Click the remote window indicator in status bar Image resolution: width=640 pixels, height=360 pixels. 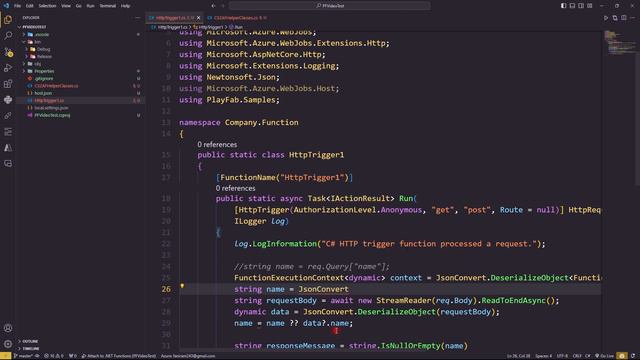point(5,356)
